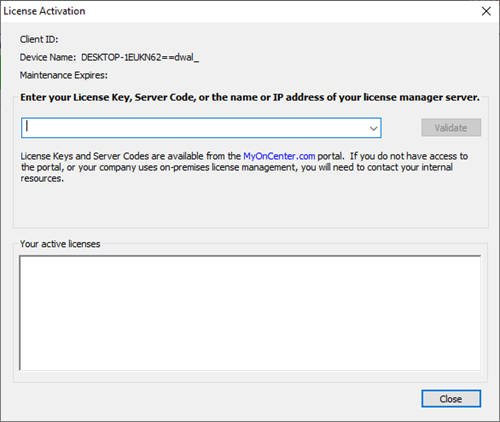
Task: Click the DESKTOP-1EUKN62==dwal_ device value
Action: tap(140, 57)
